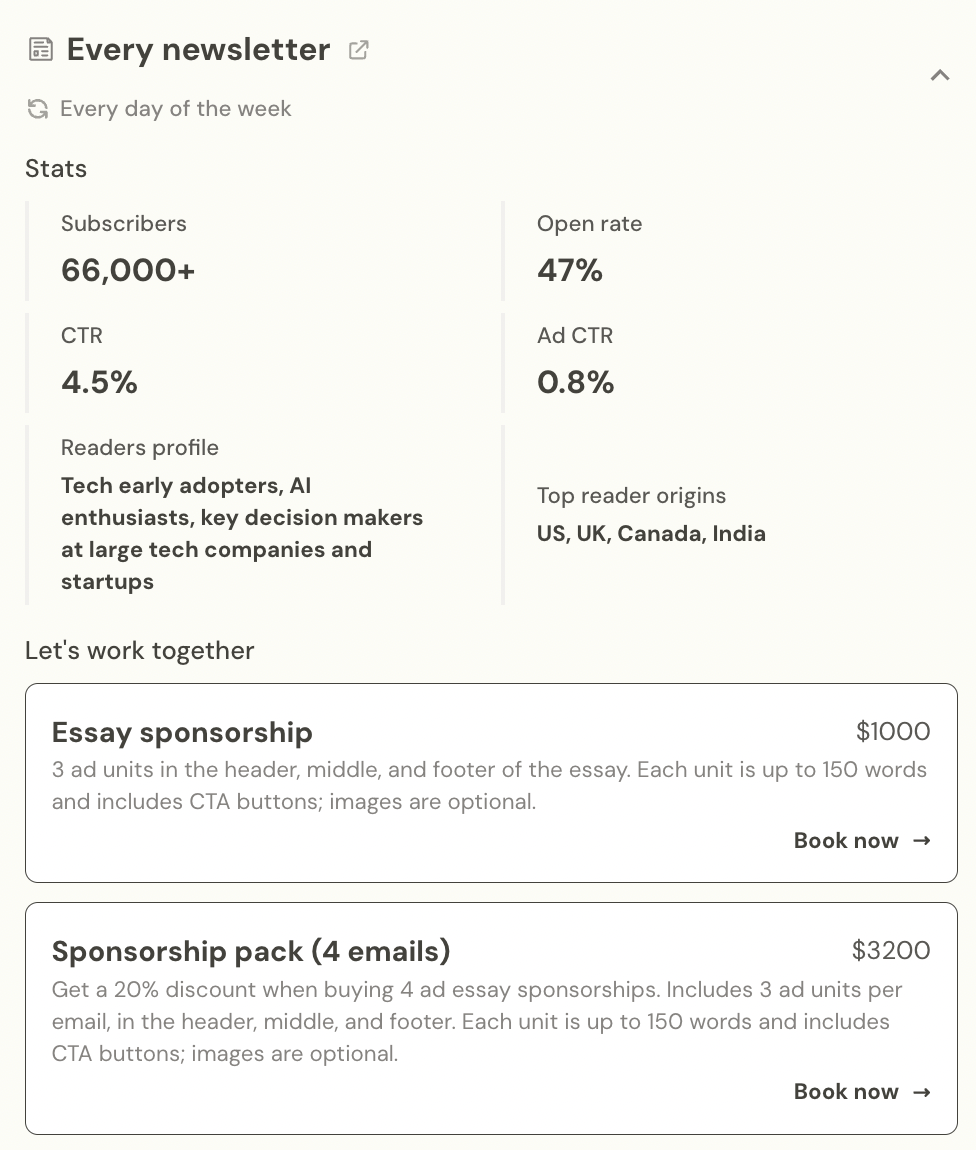Expand the Sponsorship pack card
The height and width of the screenshot is (1150, 976).
tap(491, 1016)
